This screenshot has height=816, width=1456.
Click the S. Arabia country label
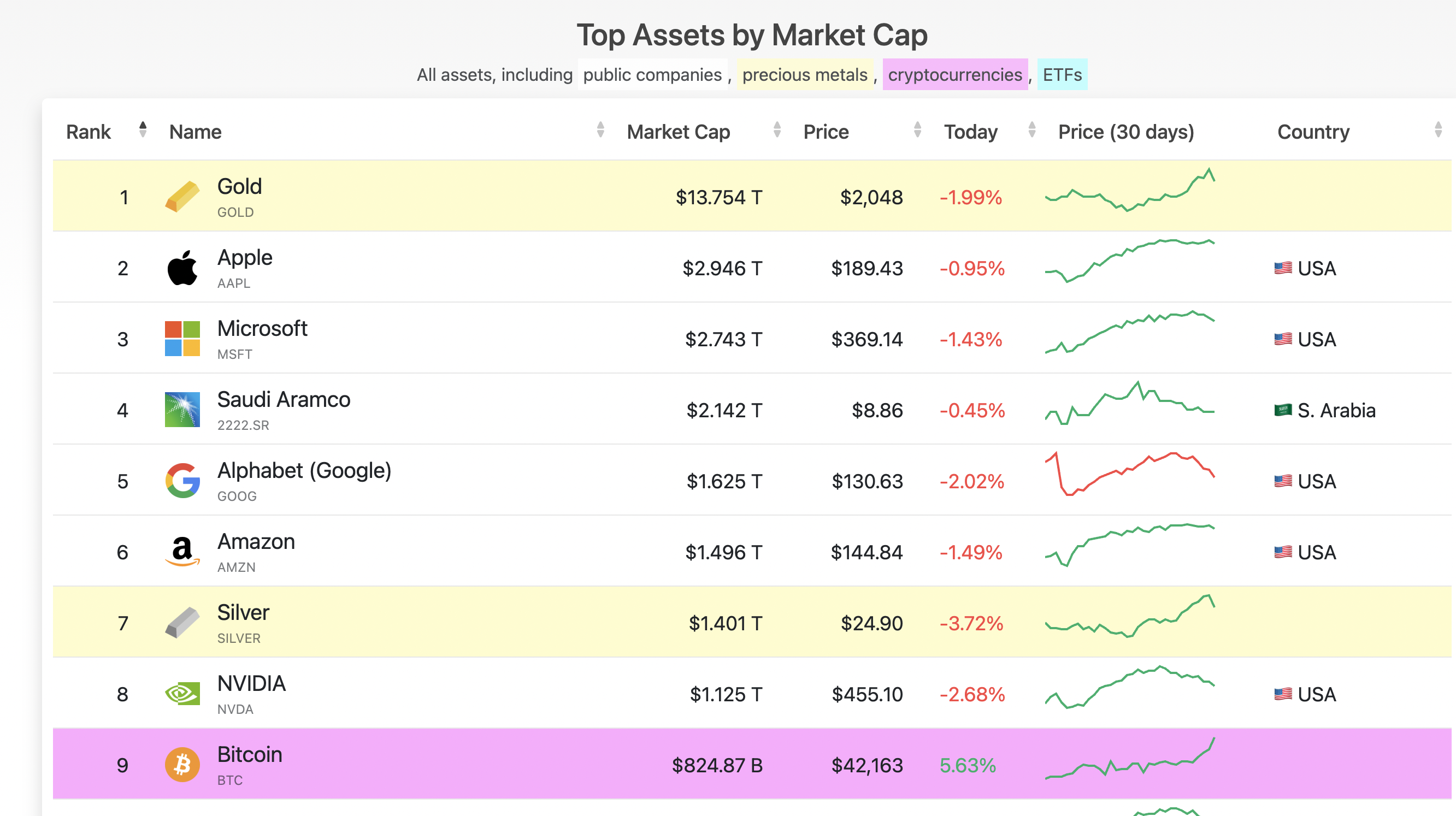1336,410
